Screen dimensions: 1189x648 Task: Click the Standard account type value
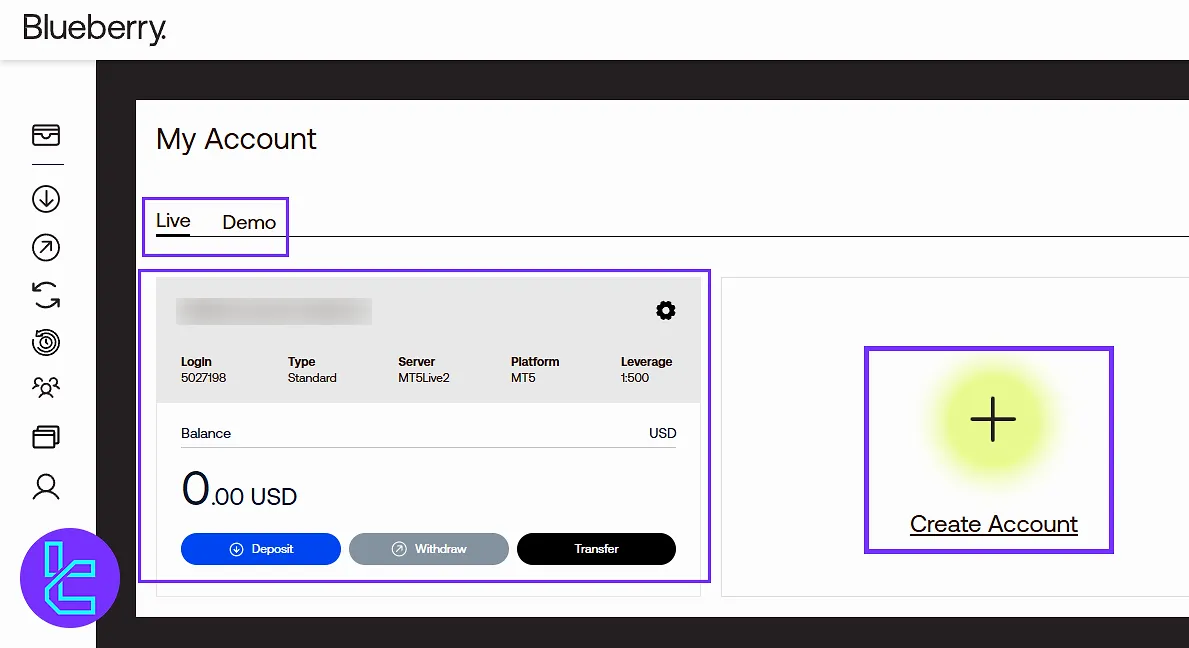click(x=312, y=377)
